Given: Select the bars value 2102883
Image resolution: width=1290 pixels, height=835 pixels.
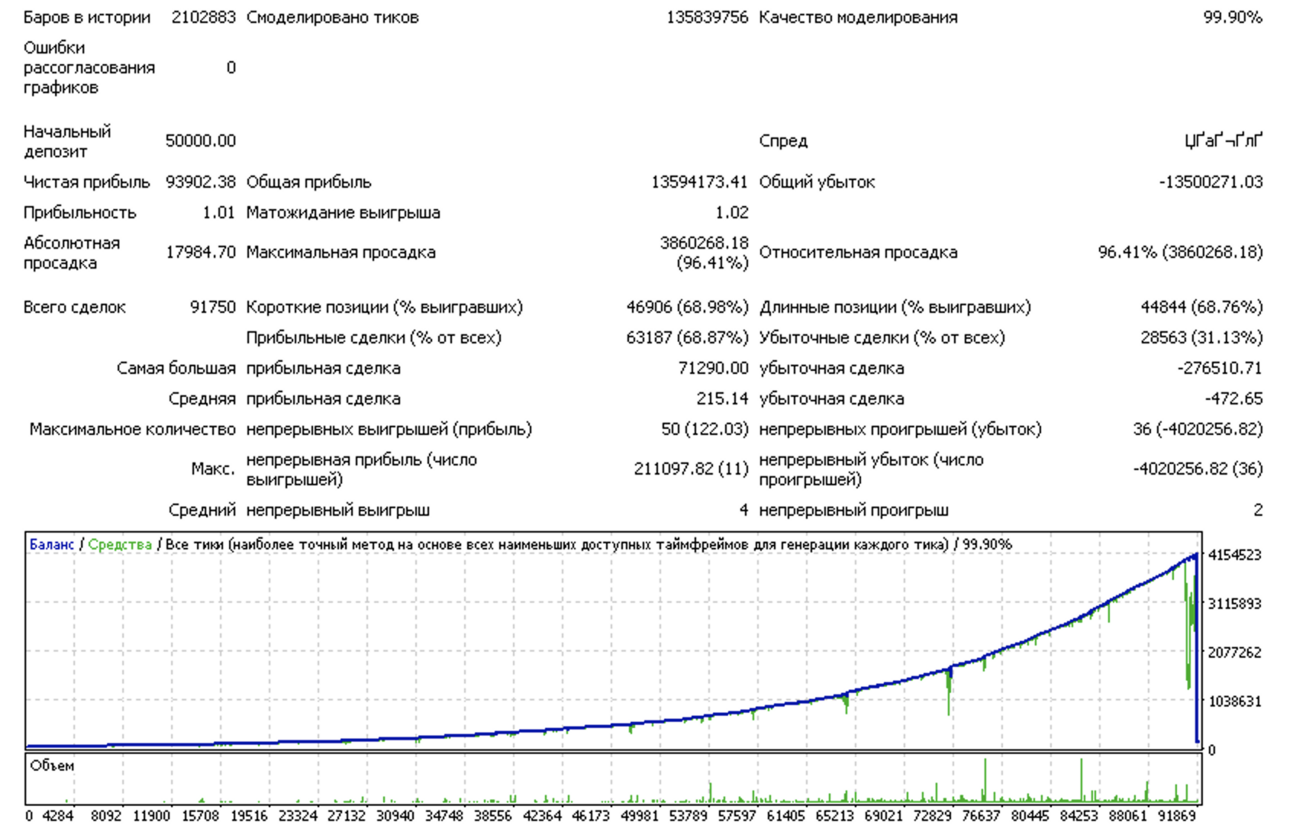Looking at the screenshot, I should tap(204, 17).
